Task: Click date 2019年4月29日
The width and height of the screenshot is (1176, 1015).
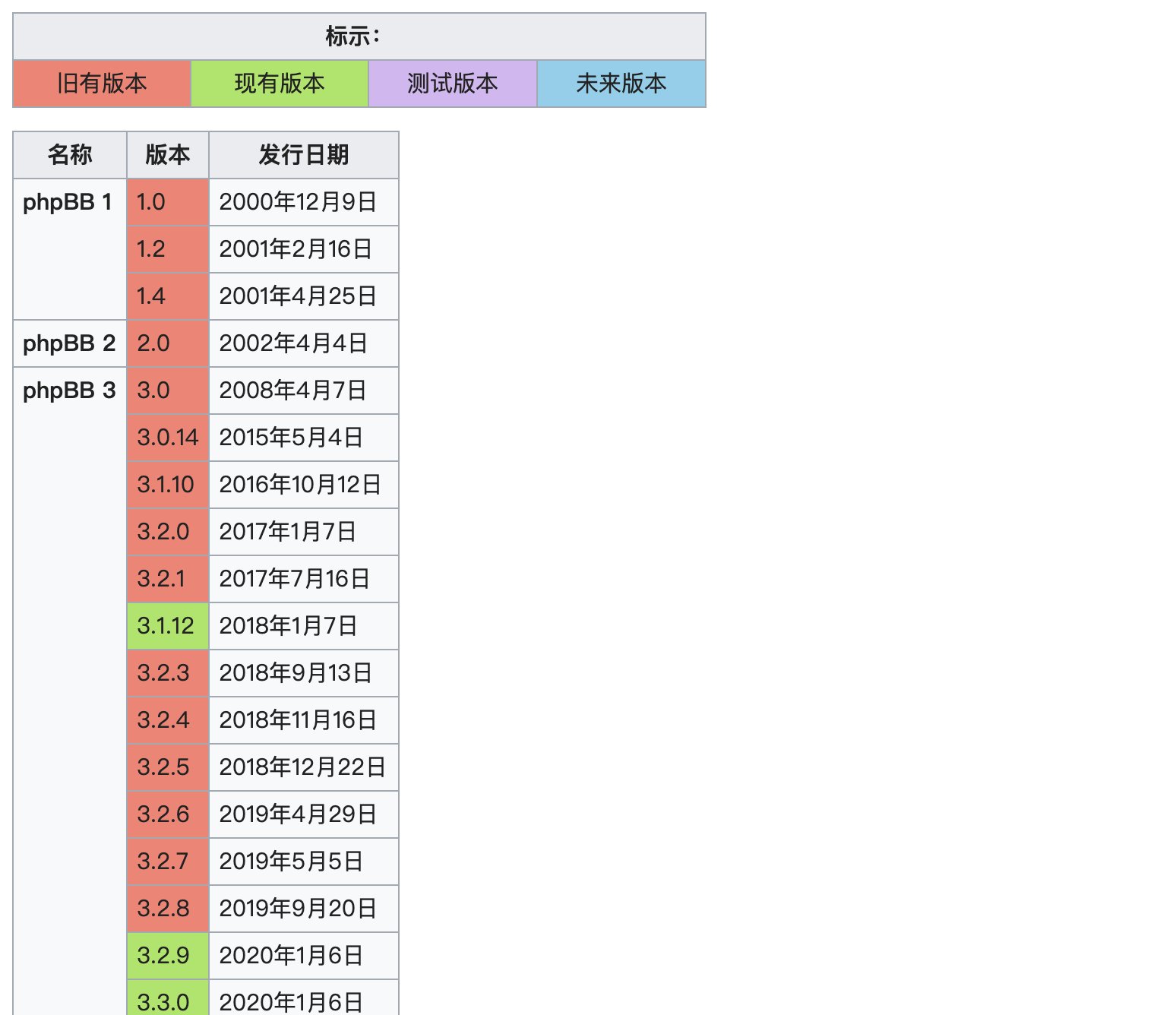Action: (x=304, y=814)
